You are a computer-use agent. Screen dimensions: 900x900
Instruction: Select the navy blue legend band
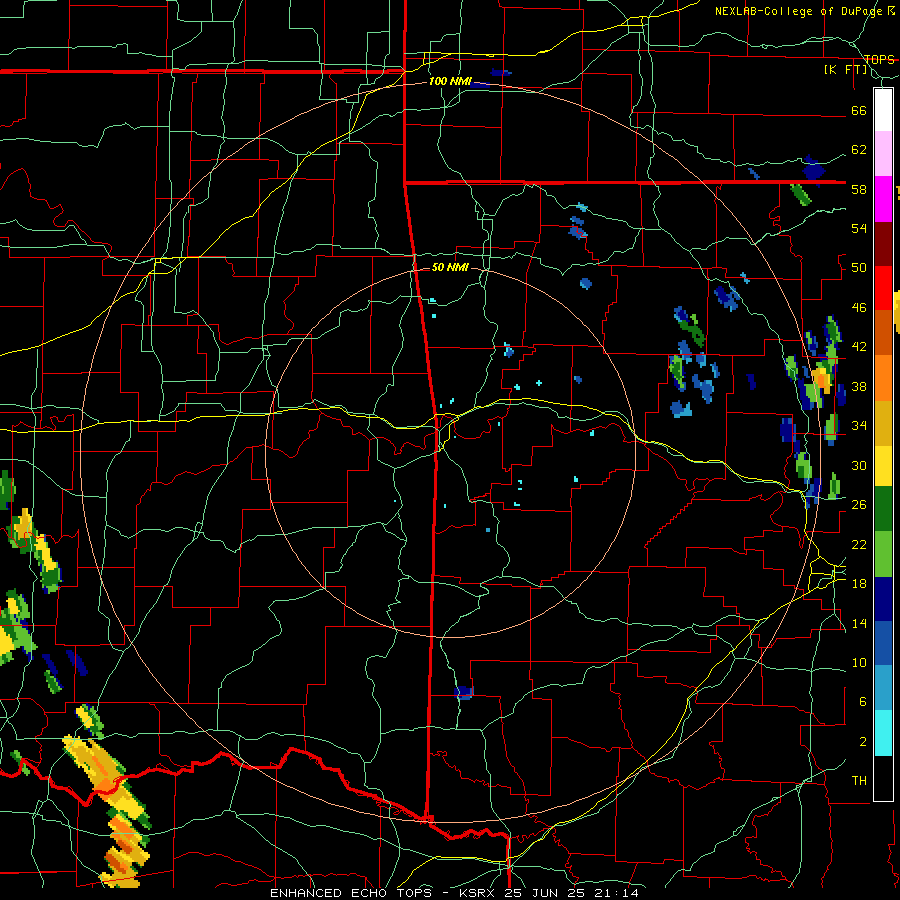pyautogui.click(x=883, y=599)
